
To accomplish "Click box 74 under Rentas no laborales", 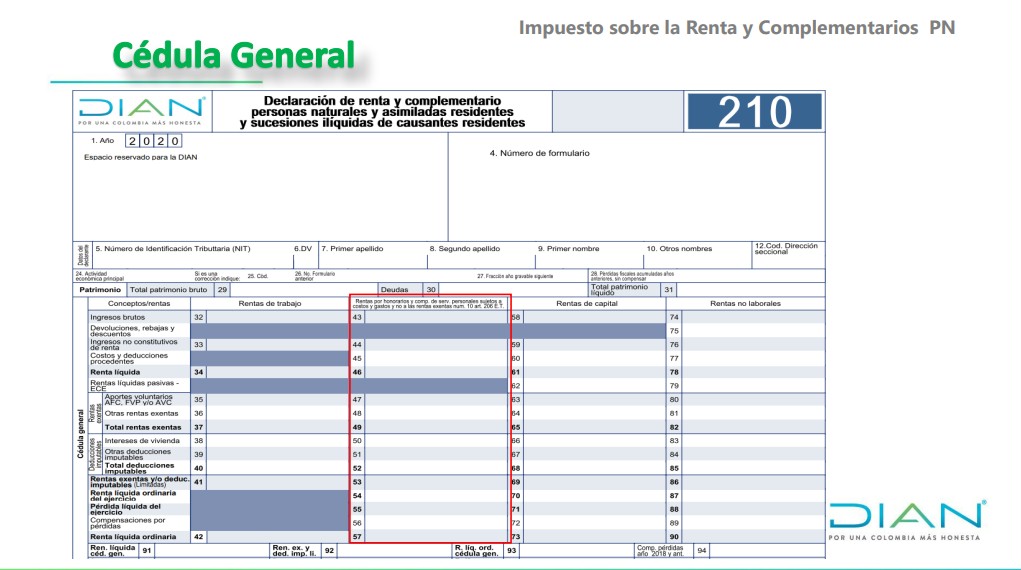I will coord(750,317).
